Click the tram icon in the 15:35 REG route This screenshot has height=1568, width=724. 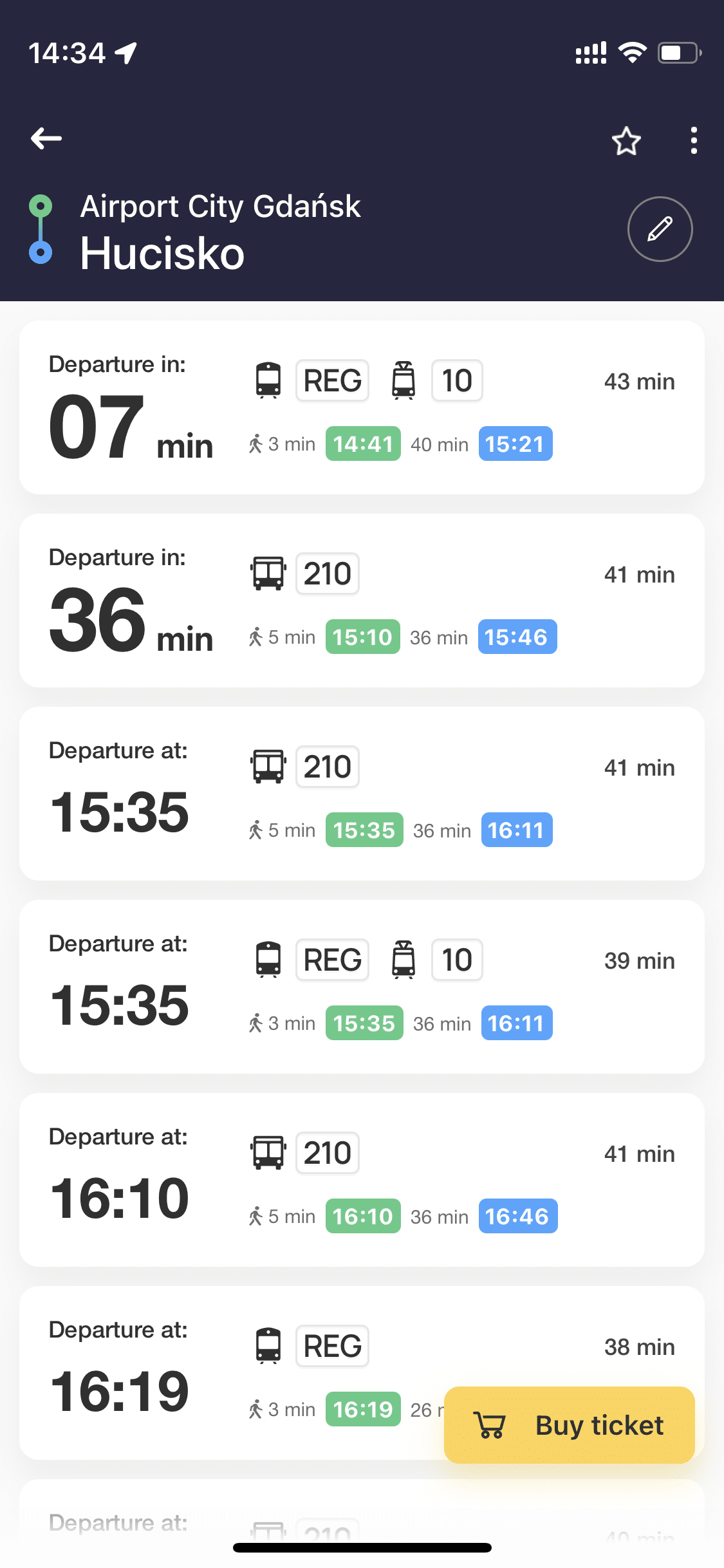click(x=404, y=960)
